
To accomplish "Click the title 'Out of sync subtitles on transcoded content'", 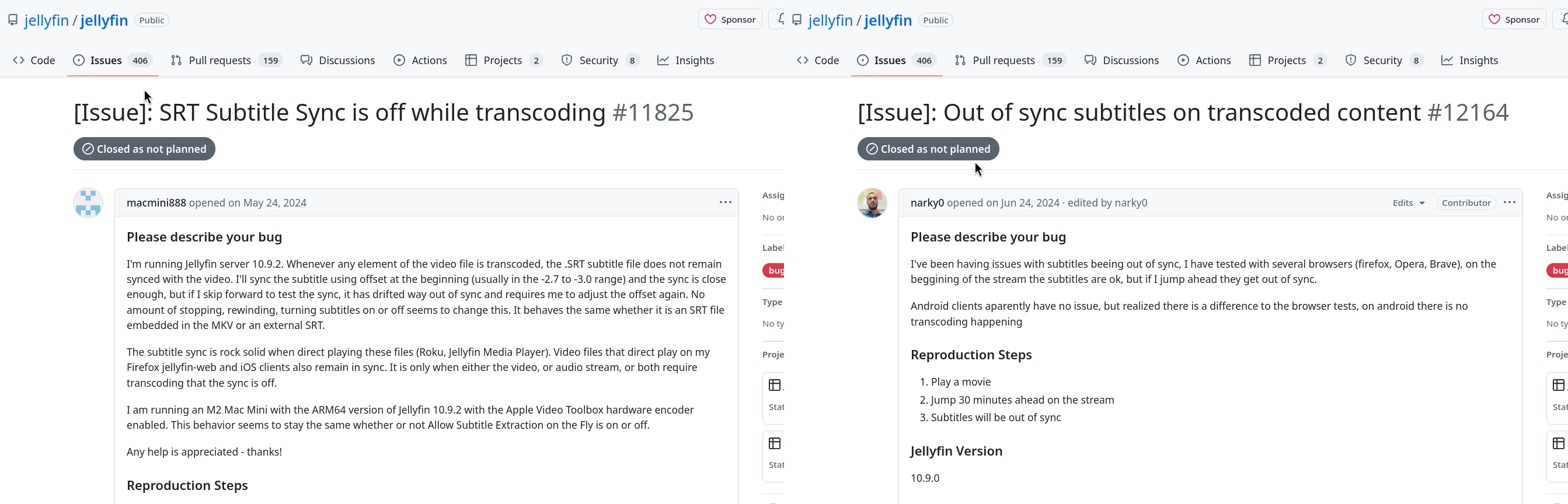I will 1182,113.
